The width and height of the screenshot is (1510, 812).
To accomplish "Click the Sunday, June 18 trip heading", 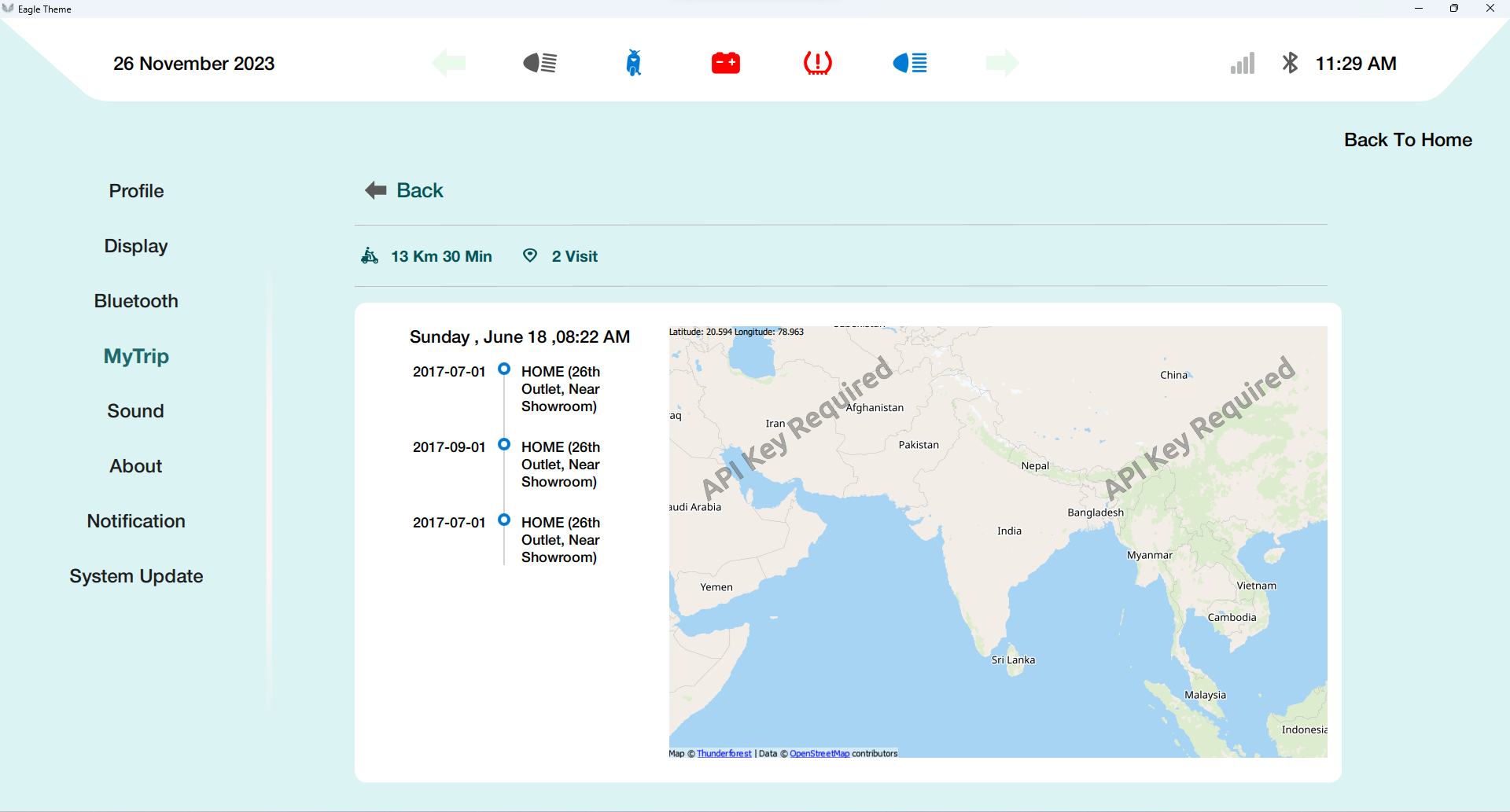I will pyautogui.click(x=520, y=337).
